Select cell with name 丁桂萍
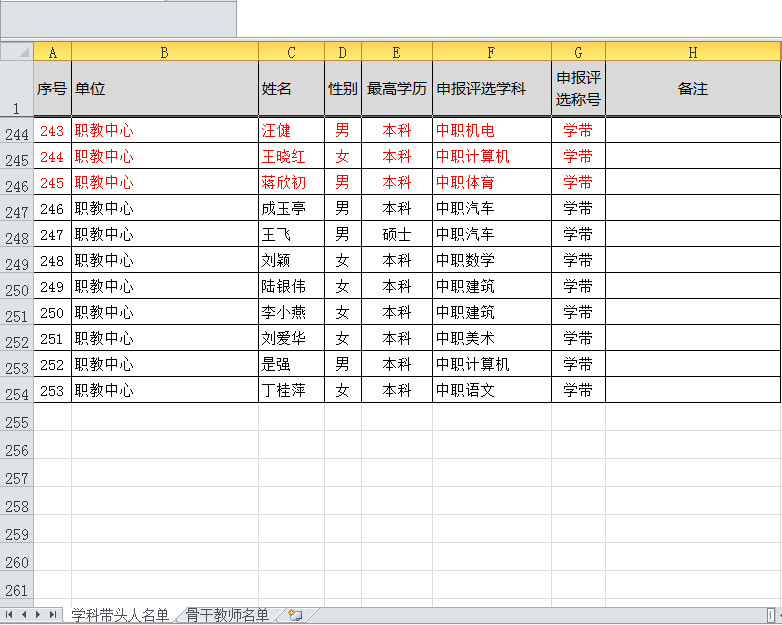The height and width of the screenshot is (625, 782). coord(291,390)
